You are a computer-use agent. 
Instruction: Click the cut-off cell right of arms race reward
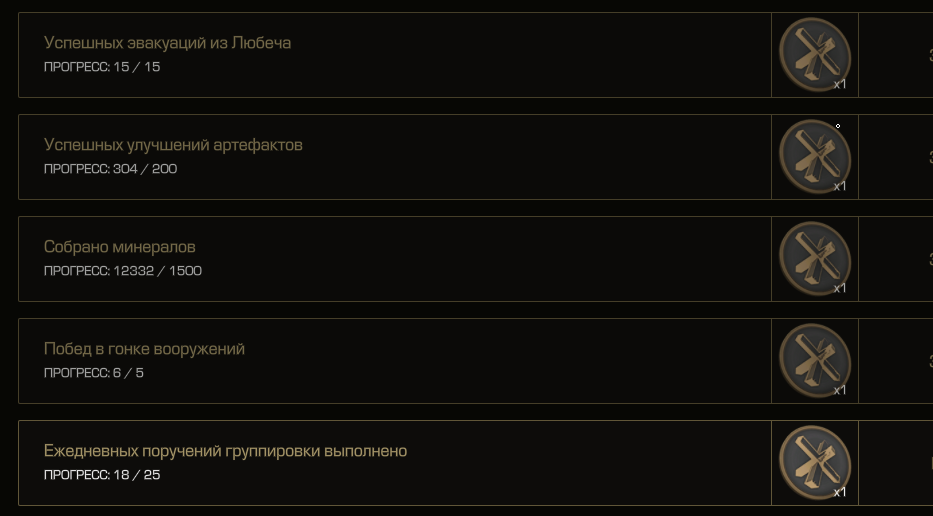[x=896, y=361]
